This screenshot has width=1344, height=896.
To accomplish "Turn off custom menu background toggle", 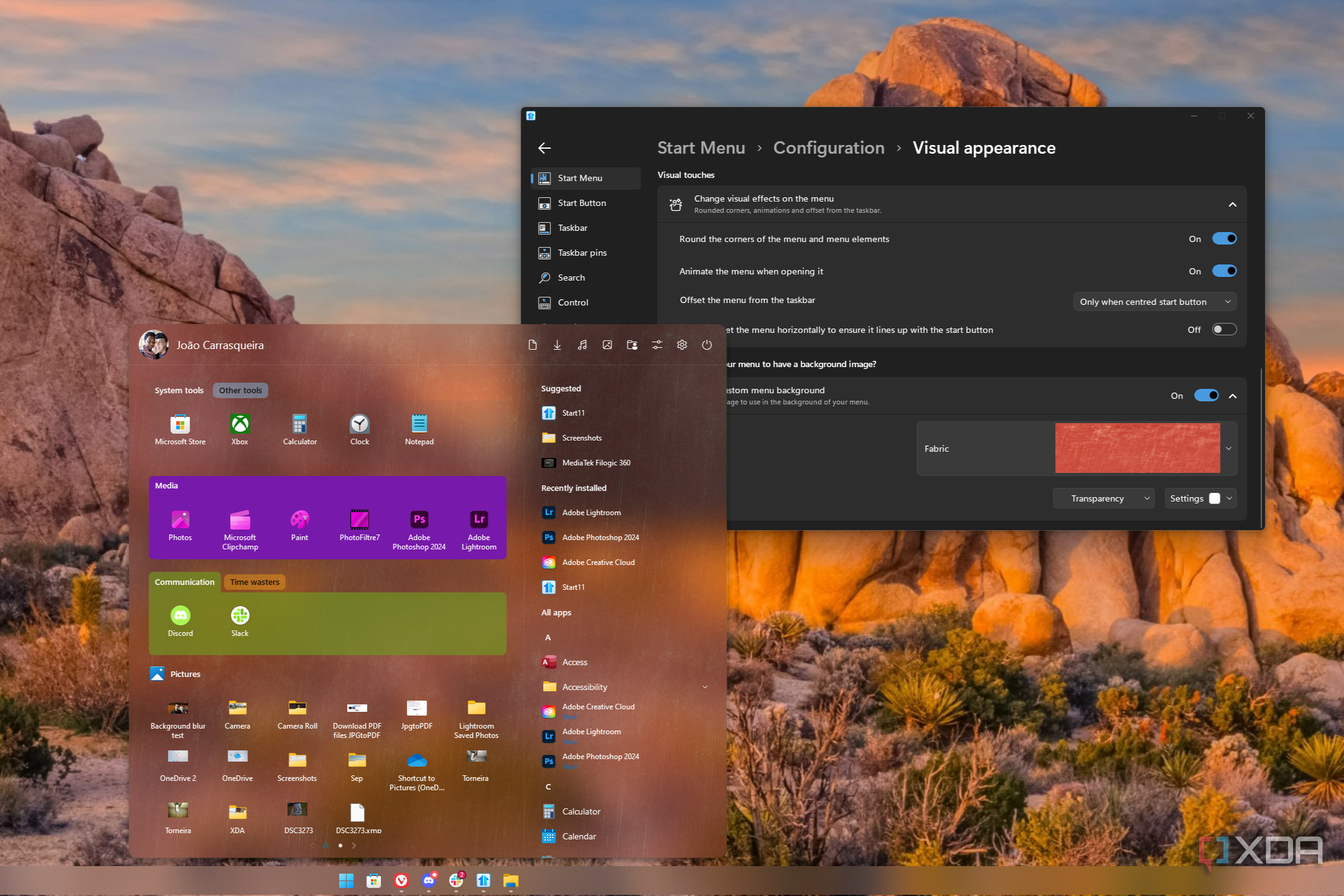I will pos(1206,396).
